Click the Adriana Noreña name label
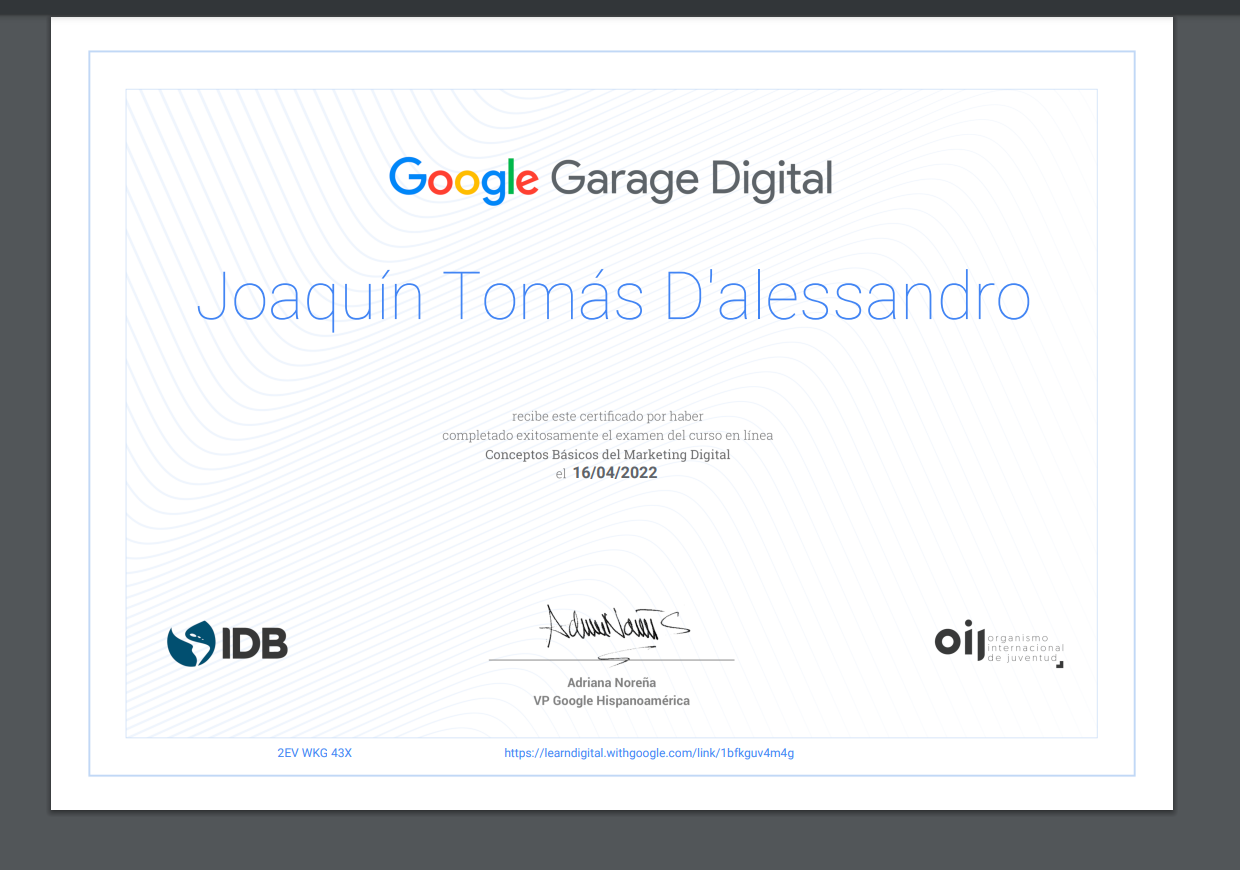The image size is (1240, 870). point(610,682)
